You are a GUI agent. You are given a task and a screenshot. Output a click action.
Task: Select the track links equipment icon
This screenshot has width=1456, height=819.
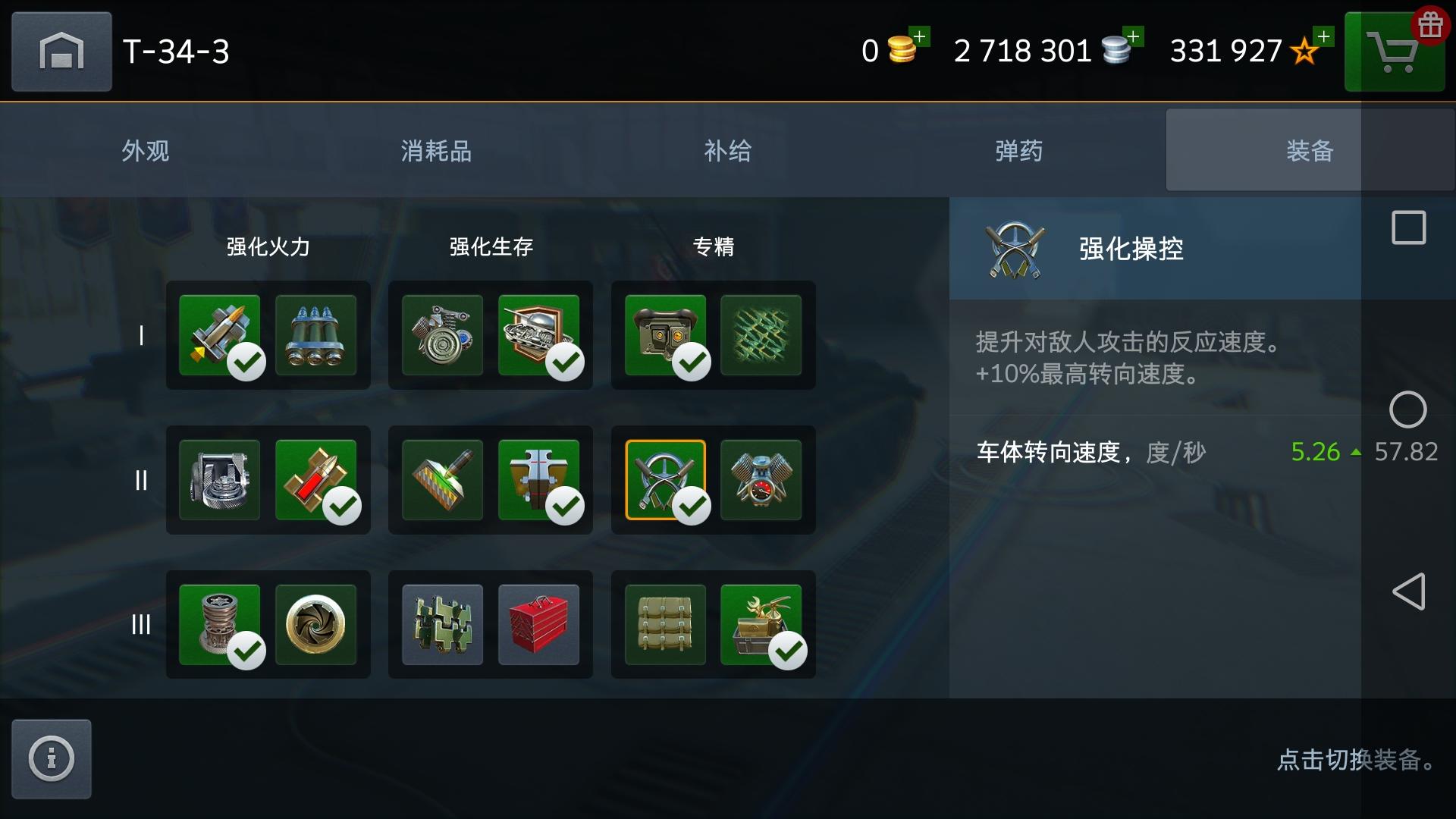442,625
